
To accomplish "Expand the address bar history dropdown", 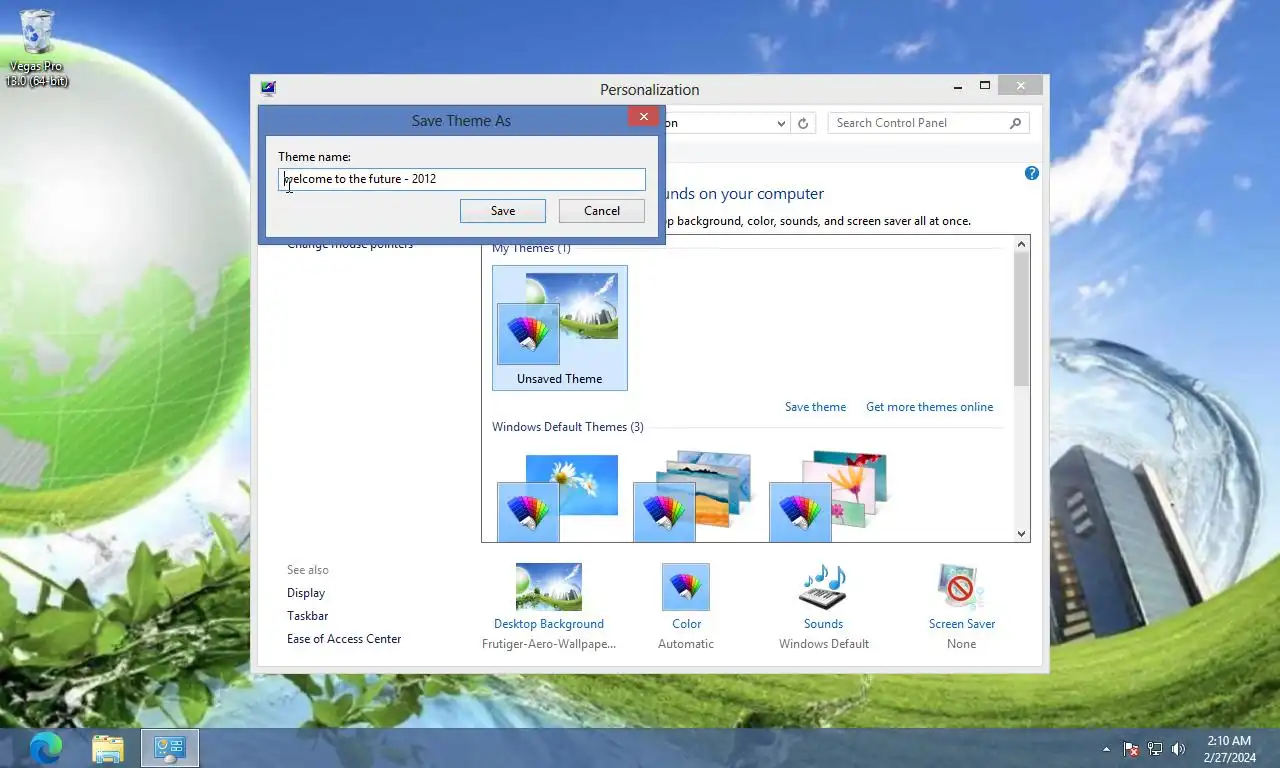I will point(781,123).
